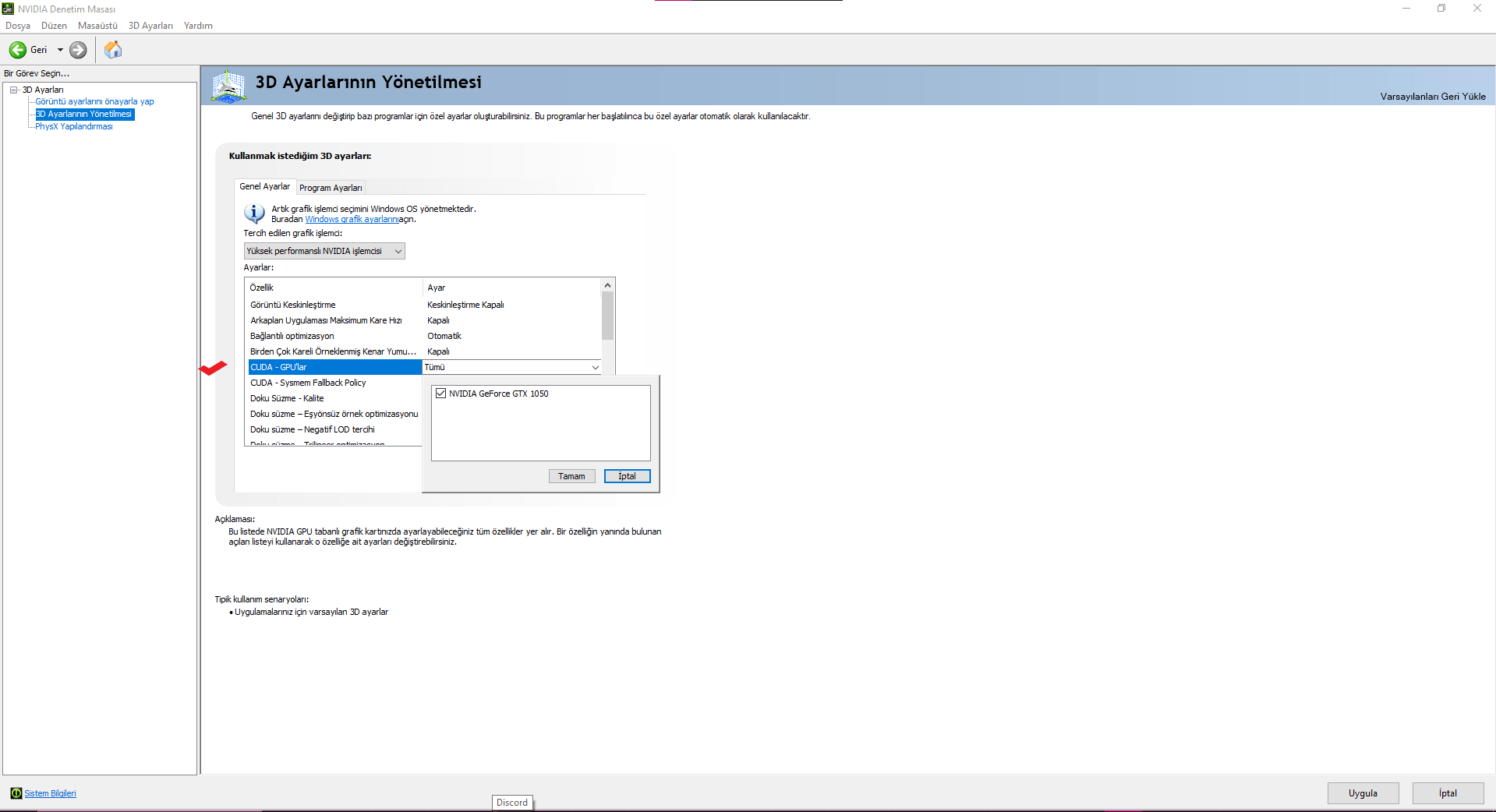Image resolution: width=1496 pixels, height=812 pixels.
Task: Click the Forward arrow icon in toolbar
Action: click(78, 50)
